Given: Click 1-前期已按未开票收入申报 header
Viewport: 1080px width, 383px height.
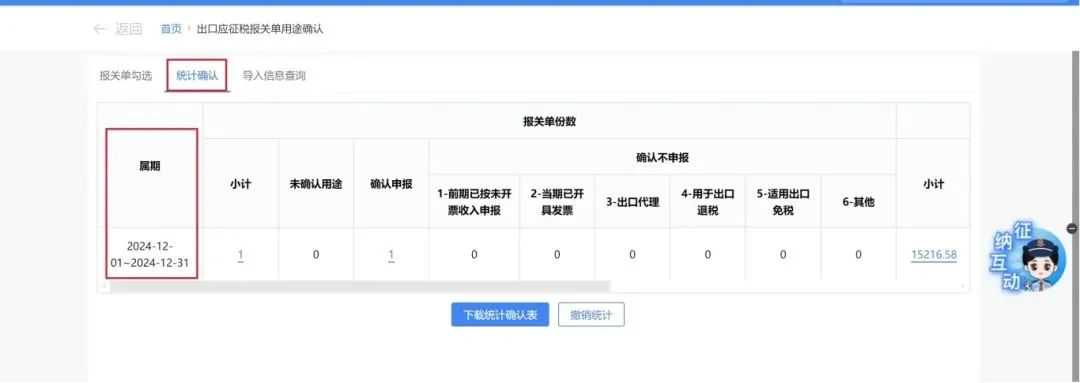Looking at the screenshot, I should click(x=474, y=203).
